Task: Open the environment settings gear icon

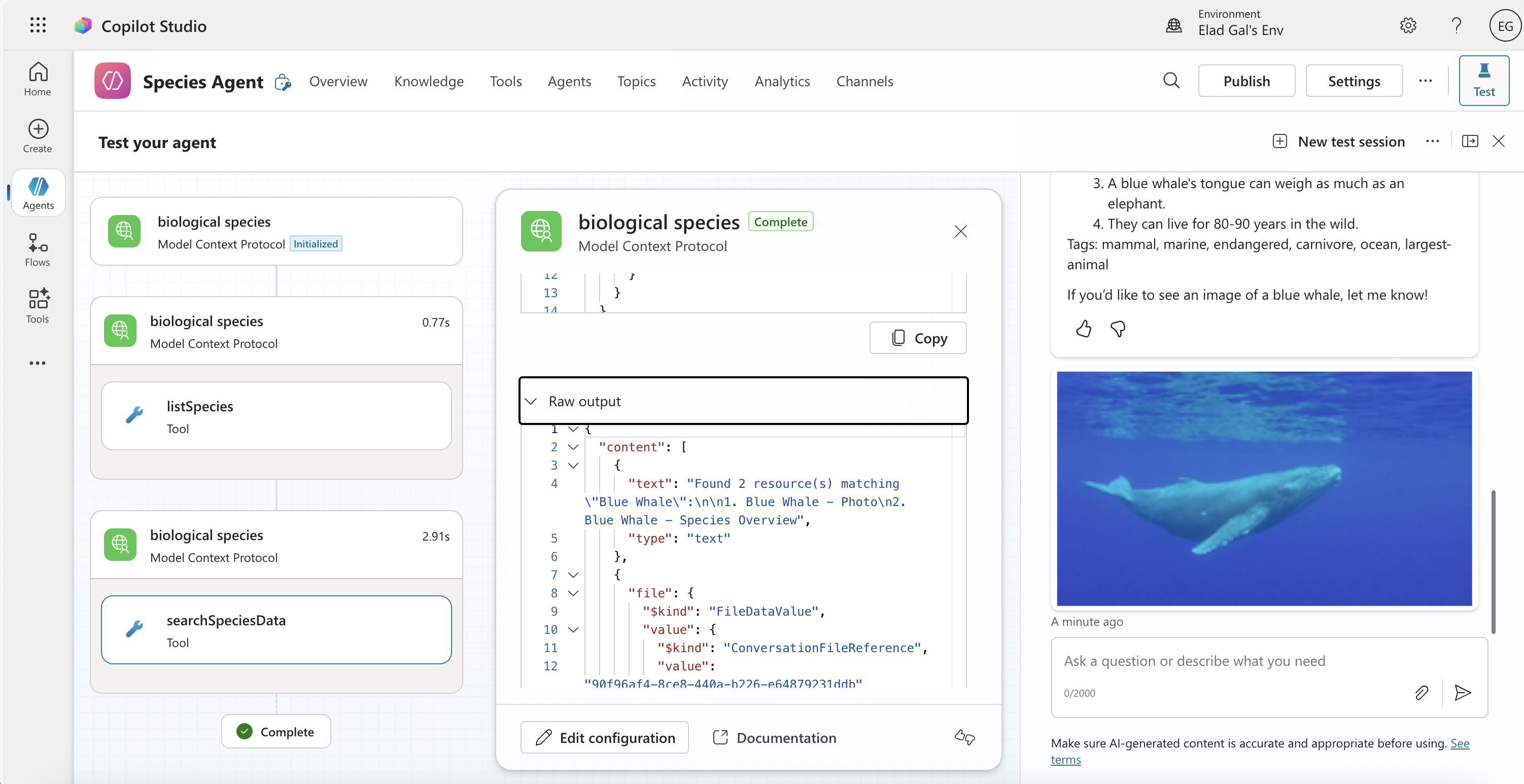Action: point(1408,25)
